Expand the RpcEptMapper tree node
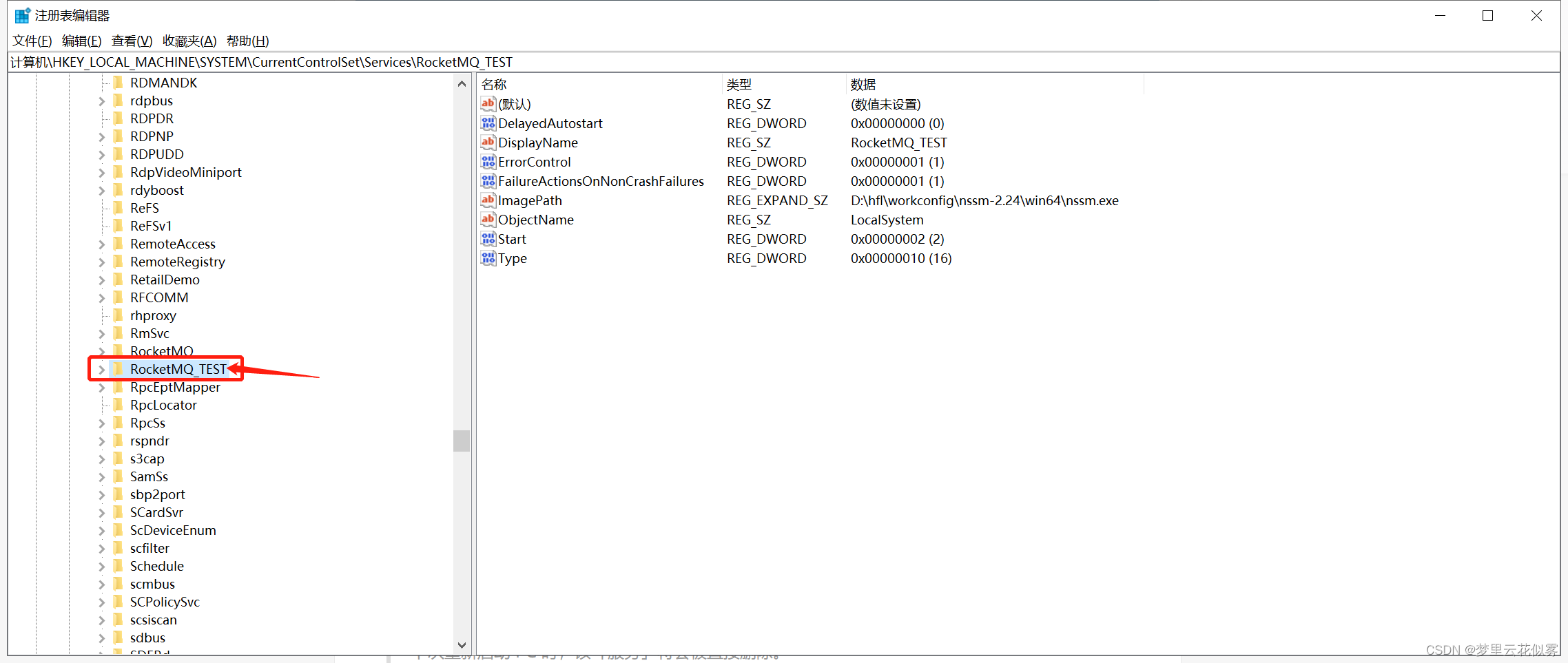 (x=102, y=388)
